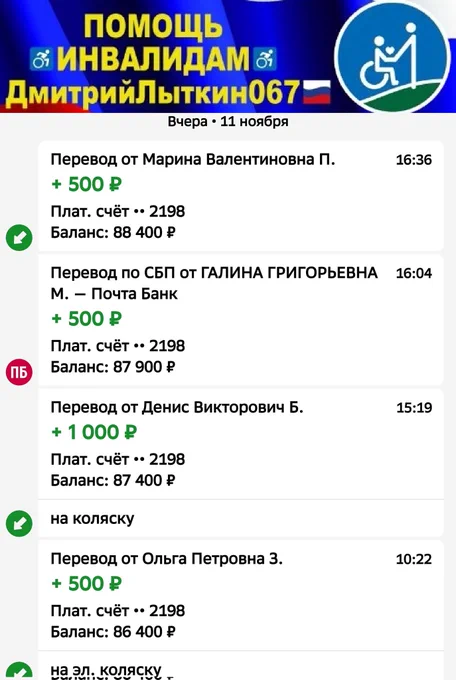The width and height of the screenshot is (456, 680).
Task: Tap the left wheelchair emoji near ИНВАЛИДАМ
Action: click(x=41, y=59)
